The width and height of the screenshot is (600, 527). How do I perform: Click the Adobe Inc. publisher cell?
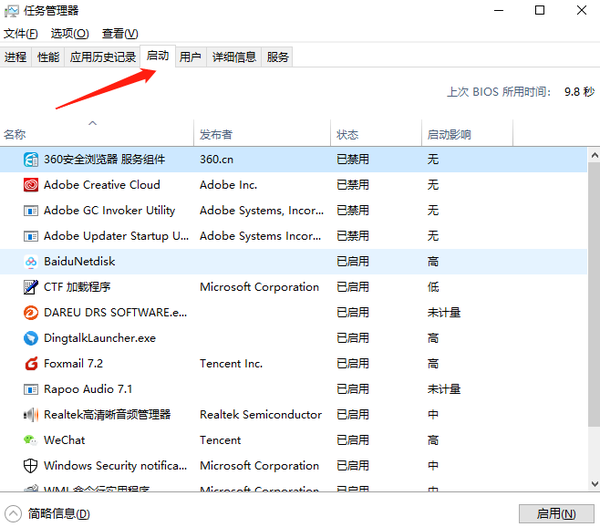[x=228, y=185]
